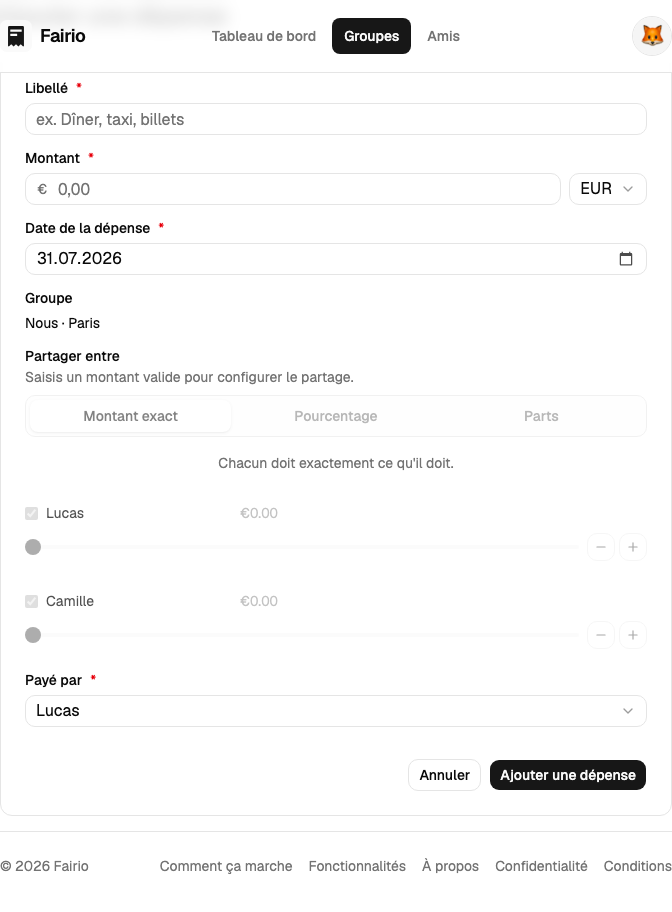Click Lucas's amount slider handle
Viewport: 672px width, 912px height.
pyautogui.click(x=33, y=547)
